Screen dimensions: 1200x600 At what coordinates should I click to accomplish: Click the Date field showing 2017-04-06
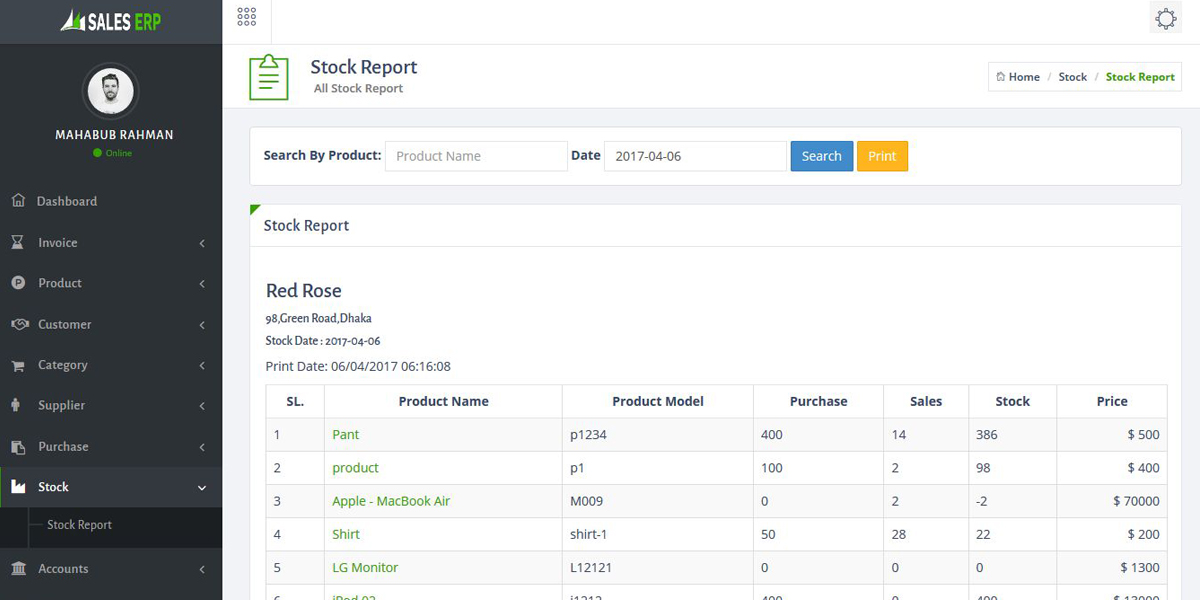point(695,156)
